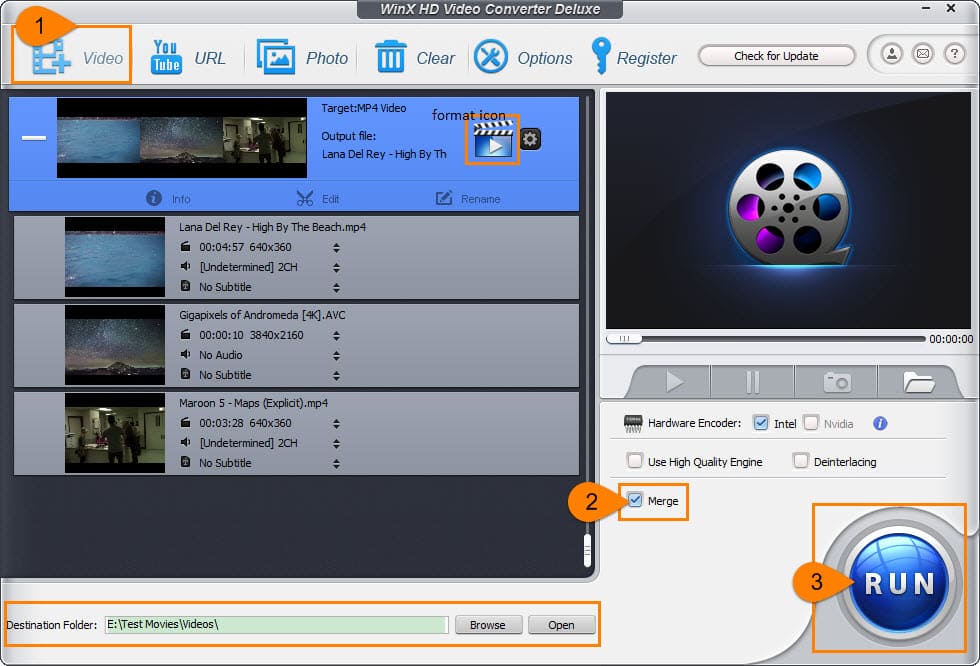The image size is (980, 666).
Task: Click the 00:00:00 preview time
Action: 951,339
